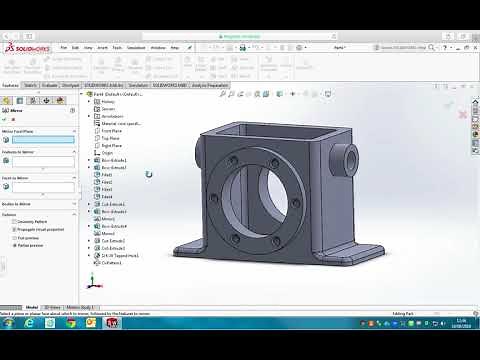
Task: Click the Faces to Mirror selection box
Action: [x=43, y=187]
